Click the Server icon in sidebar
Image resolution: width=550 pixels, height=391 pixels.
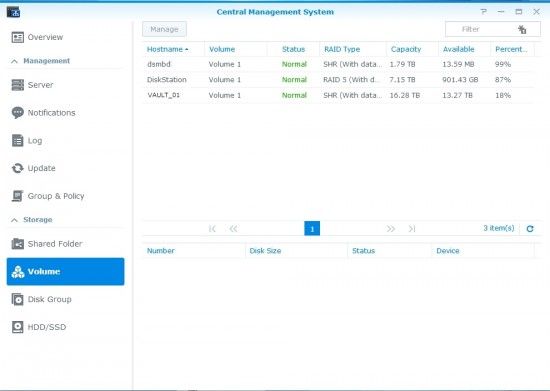coord(18,85)
